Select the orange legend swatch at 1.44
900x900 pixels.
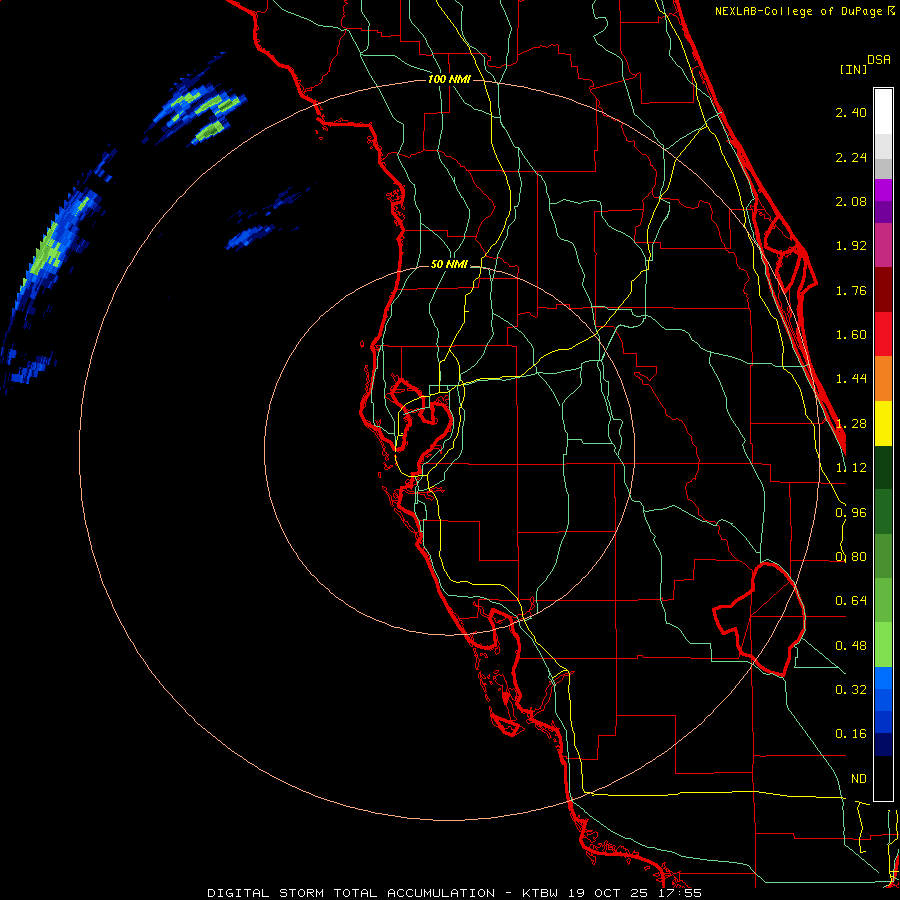(x=883, y=379)
